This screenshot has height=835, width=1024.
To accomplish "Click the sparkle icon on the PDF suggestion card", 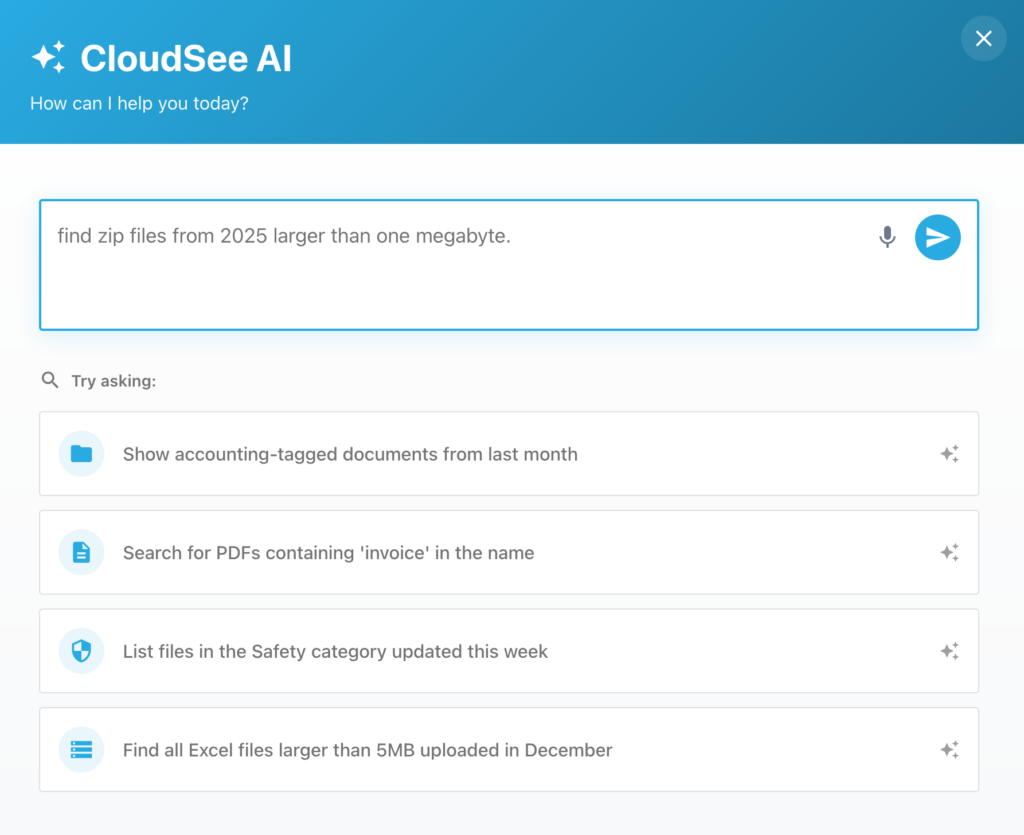I will pos(949,552).
